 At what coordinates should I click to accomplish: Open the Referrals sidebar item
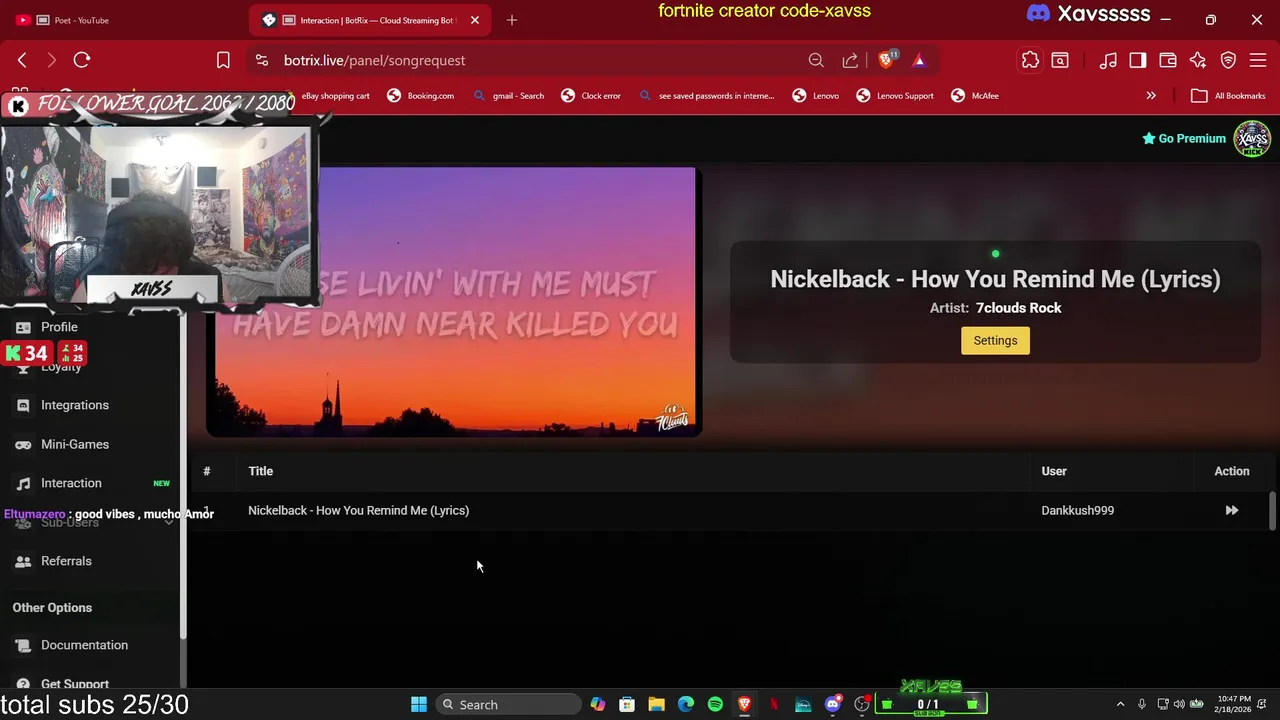tap(66, 561)
